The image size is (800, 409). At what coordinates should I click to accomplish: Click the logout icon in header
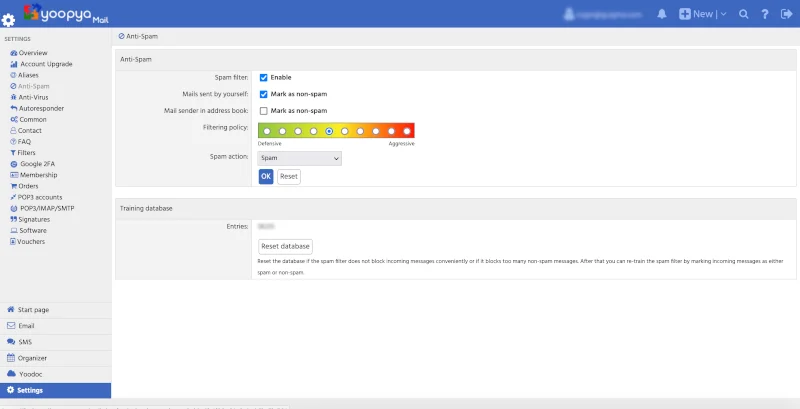[x=785, y=14]
